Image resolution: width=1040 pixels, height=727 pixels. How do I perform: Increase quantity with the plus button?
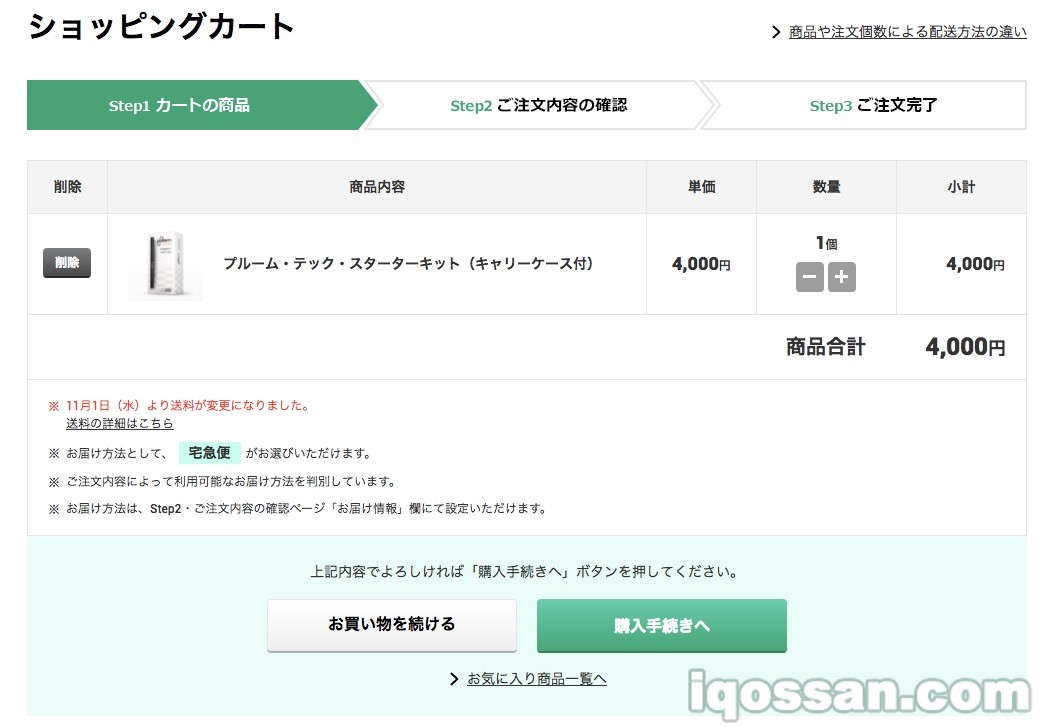tap(842, 277)
